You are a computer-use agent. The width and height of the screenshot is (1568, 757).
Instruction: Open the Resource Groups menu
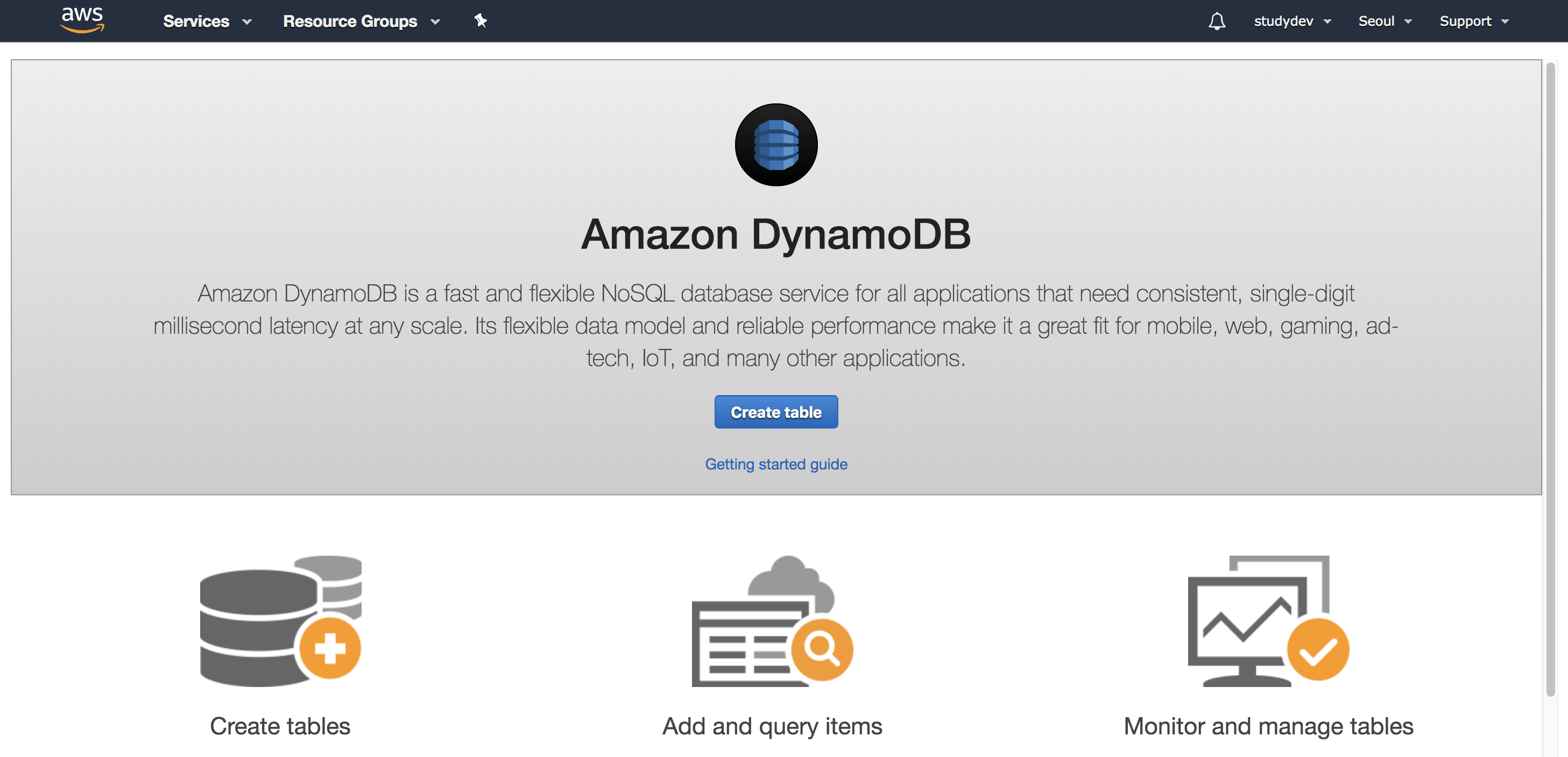point(362,22)
